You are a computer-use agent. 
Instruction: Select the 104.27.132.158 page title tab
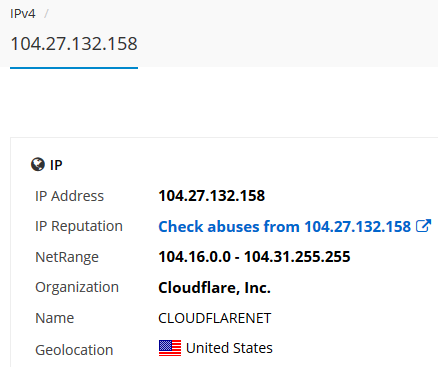click(x=74, y=44)
